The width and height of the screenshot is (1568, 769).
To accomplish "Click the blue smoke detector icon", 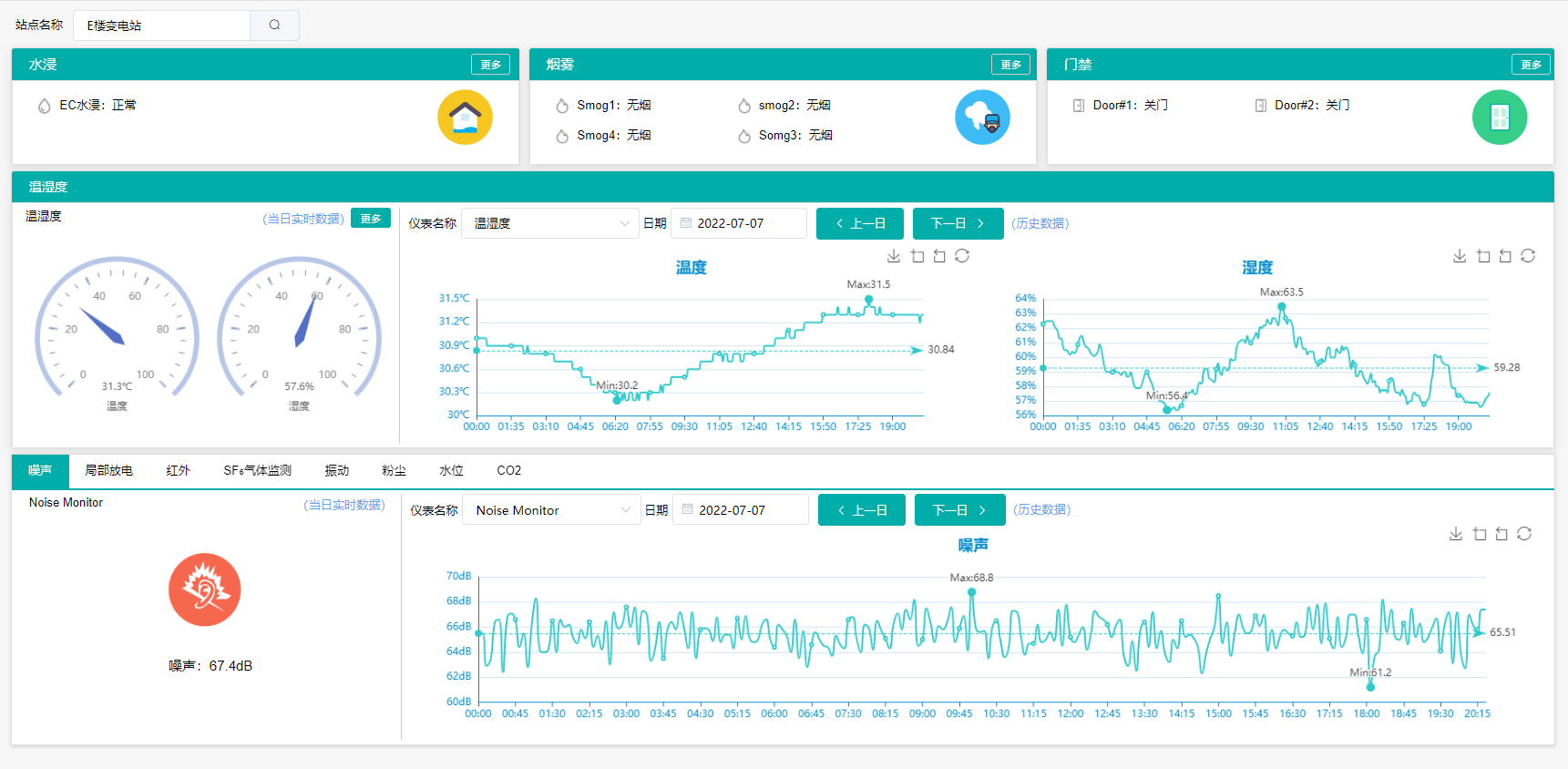I will [x=982, y=118].
